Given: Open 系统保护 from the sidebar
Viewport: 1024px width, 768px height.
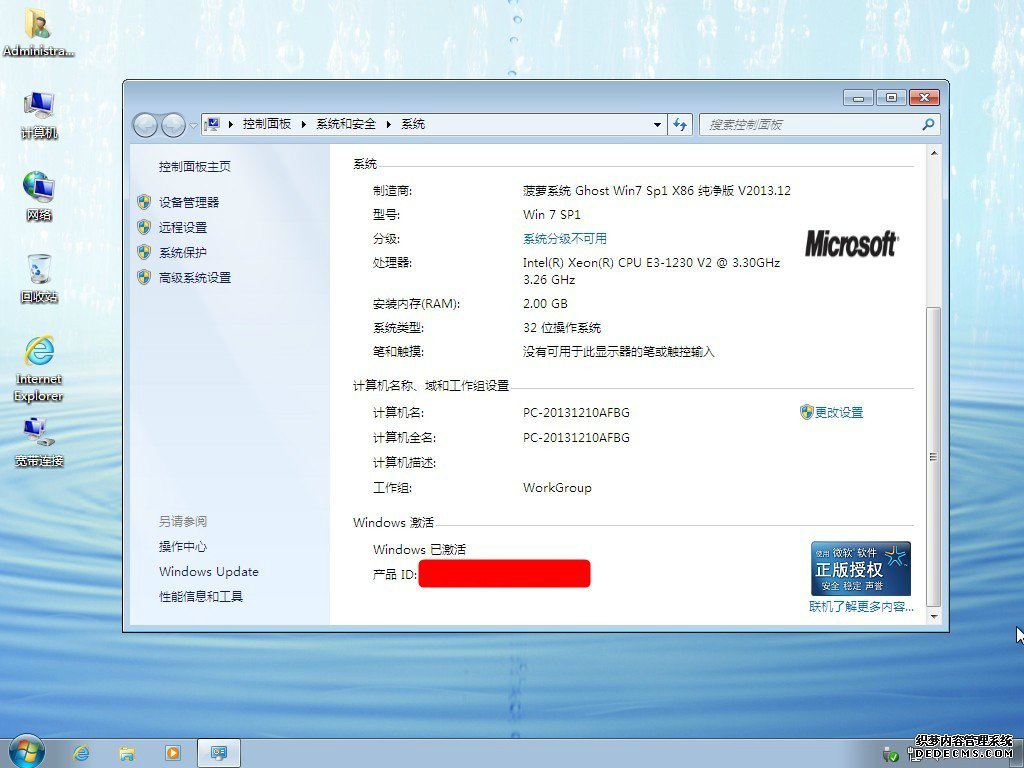Looking at the screenshot, I should point(183,253).
